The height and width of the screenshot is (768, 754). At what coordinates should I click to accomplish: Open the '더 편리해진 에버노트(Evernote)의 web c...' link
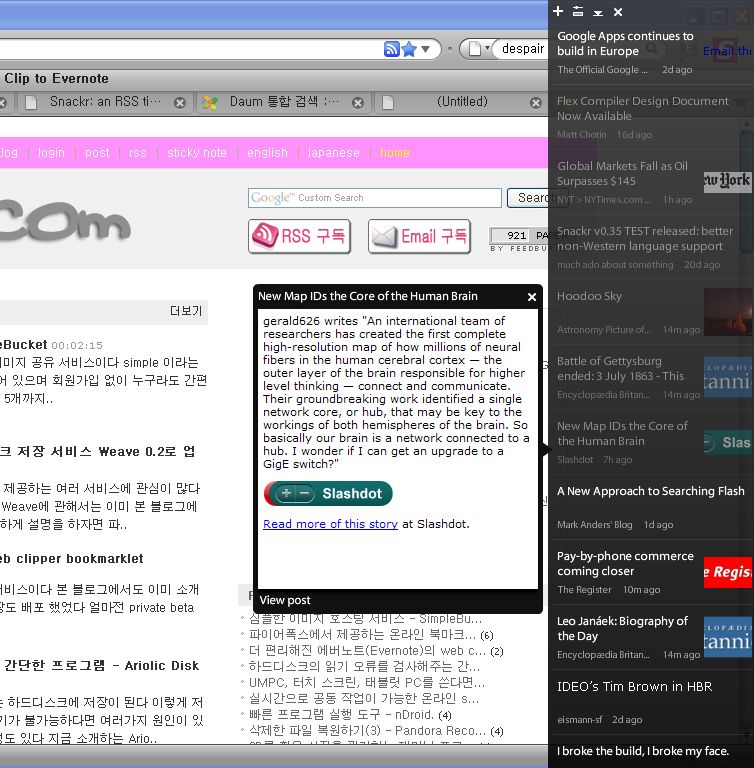coord(367,651)
